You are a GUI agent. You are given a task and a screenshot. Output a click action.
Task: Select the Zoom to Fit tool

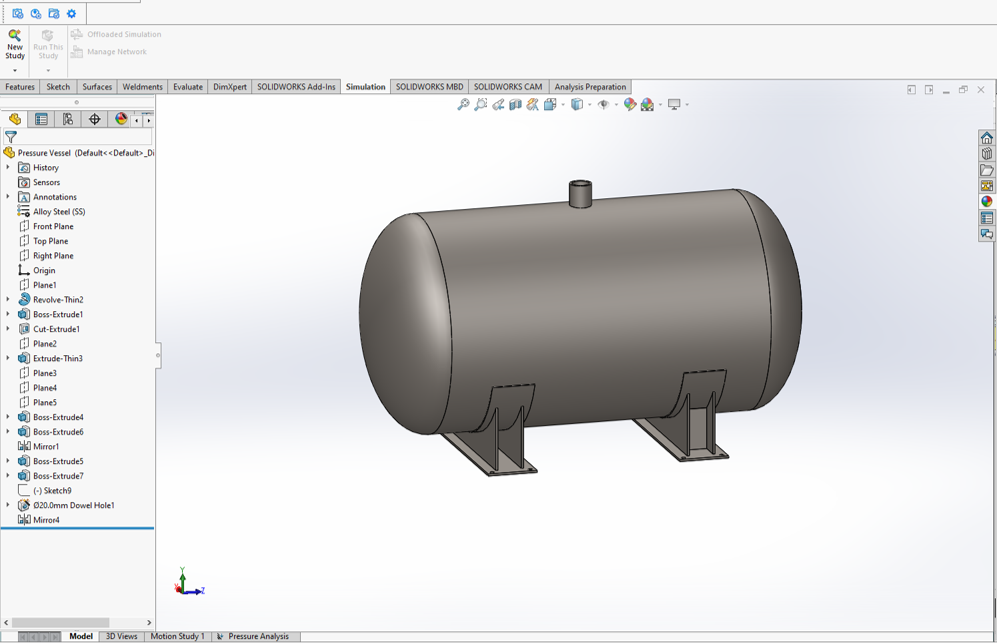[462, 105]
